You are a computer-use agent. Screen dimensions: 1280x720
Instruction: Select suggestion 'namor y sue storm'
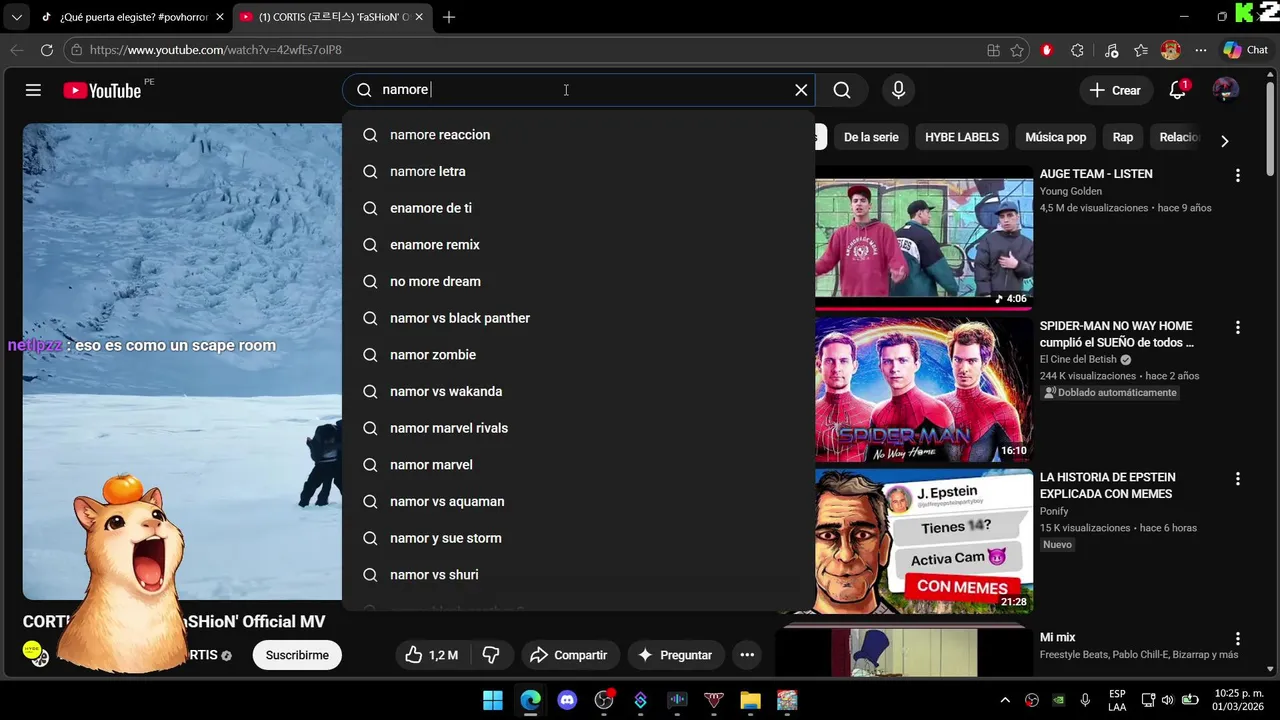578,538
